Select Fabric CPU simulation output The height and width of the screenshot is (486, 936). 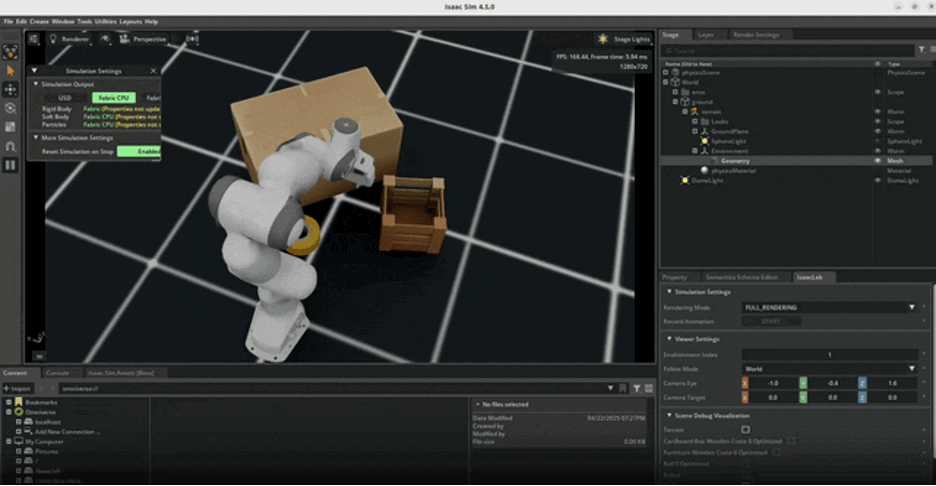[113, 98]
